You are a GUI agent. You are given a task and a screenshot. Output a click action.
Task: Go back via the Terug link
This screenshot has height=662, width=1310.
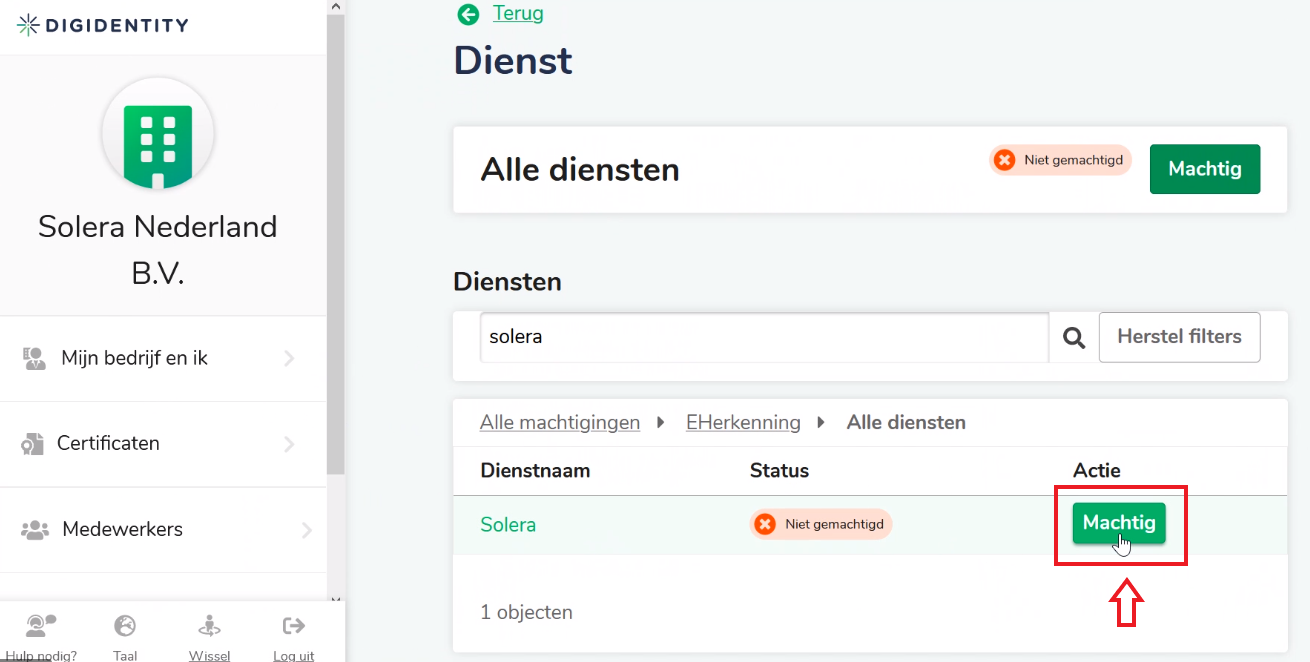coord(518,14)
